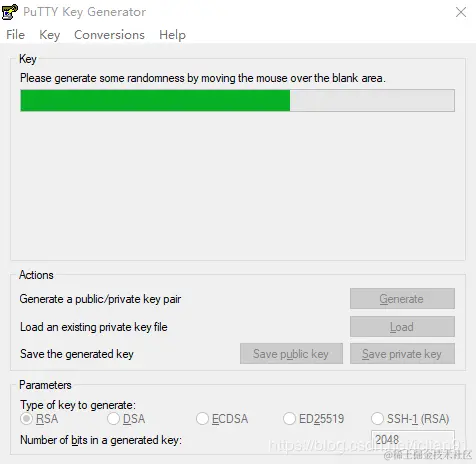
Task: Click the Save public key button
Action: 291,354
